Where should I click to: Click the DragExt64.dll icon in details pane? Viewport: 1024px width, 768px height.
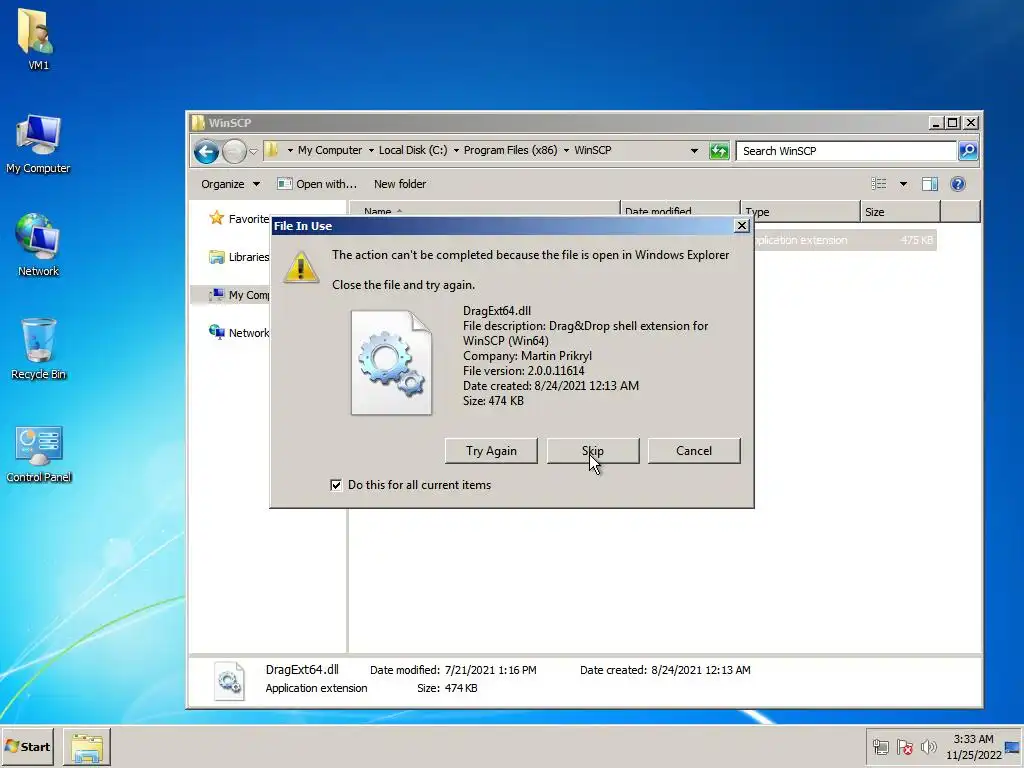[x=229, y=680]
